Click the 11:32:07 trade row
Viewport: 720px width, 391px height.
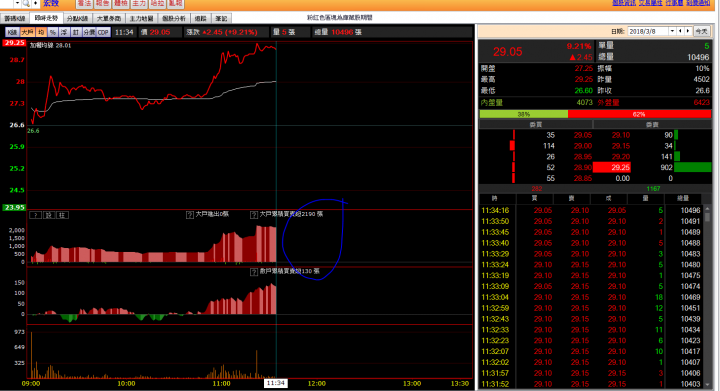pos(591,351)
